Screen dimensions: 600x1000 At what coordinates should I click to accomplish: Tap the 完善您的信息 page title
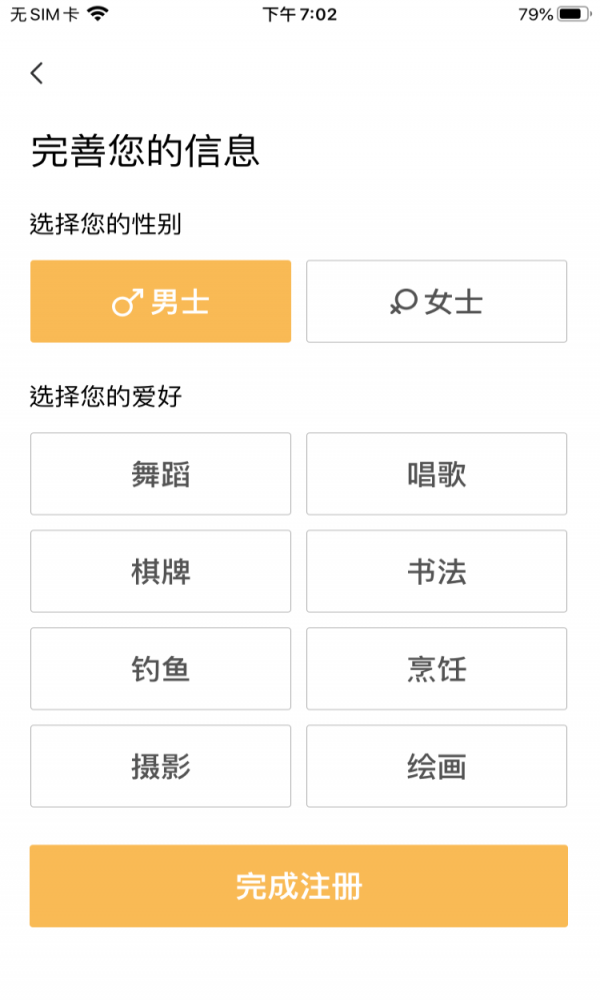146,151
